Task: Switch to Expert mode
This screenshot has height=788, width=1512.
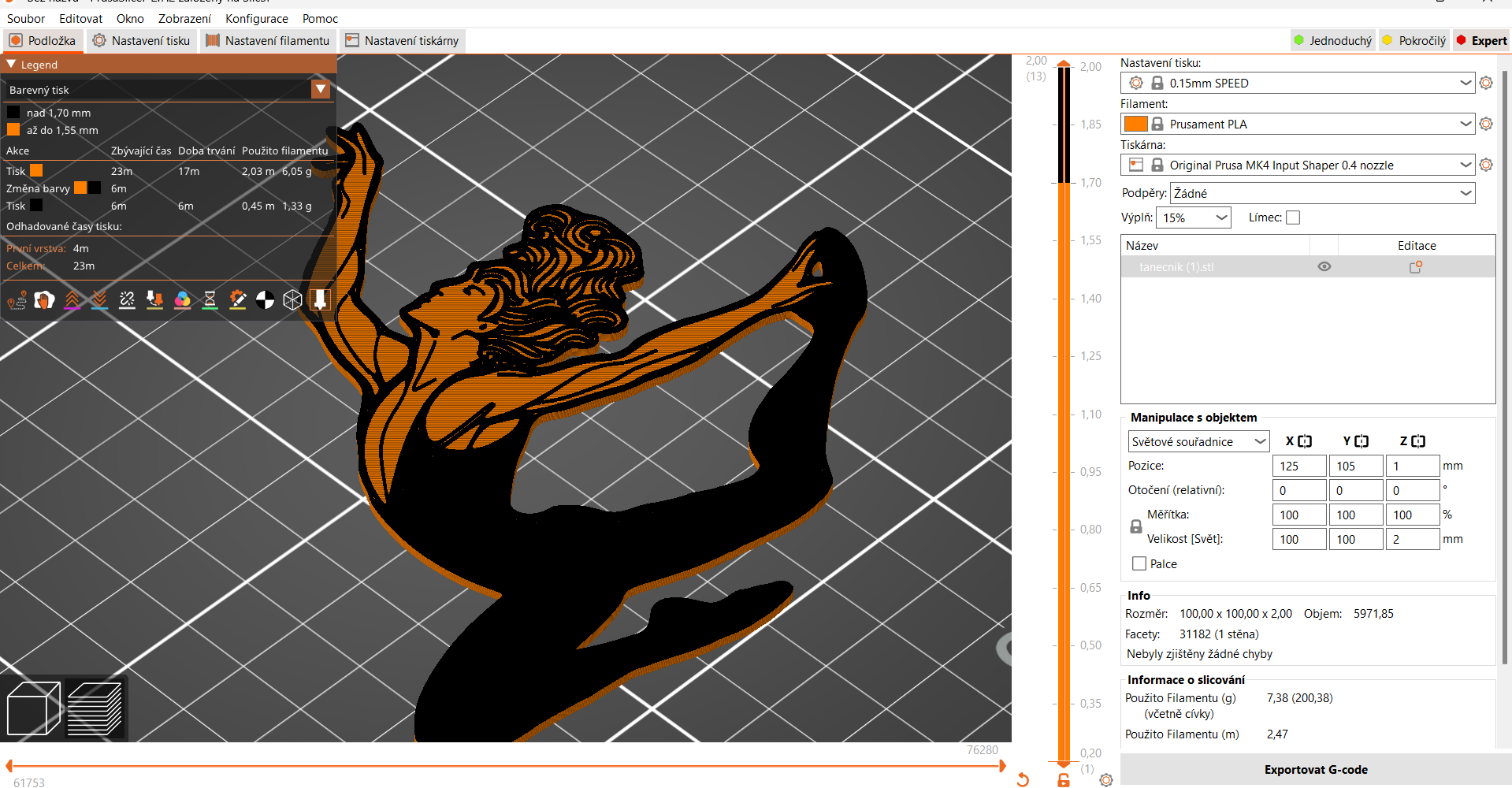Action: 1481,41
